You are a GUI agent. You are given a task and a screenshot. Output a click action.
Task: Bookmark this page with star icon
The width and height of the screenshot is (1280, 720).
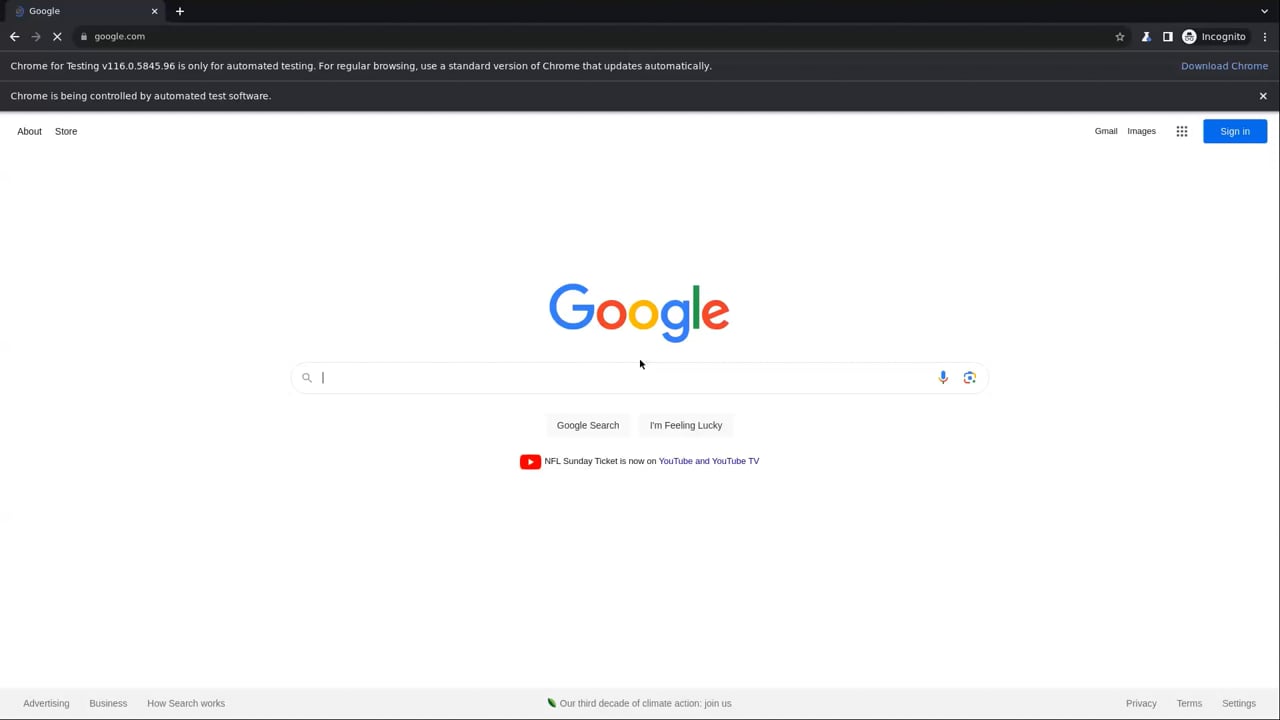[1120, 36]
